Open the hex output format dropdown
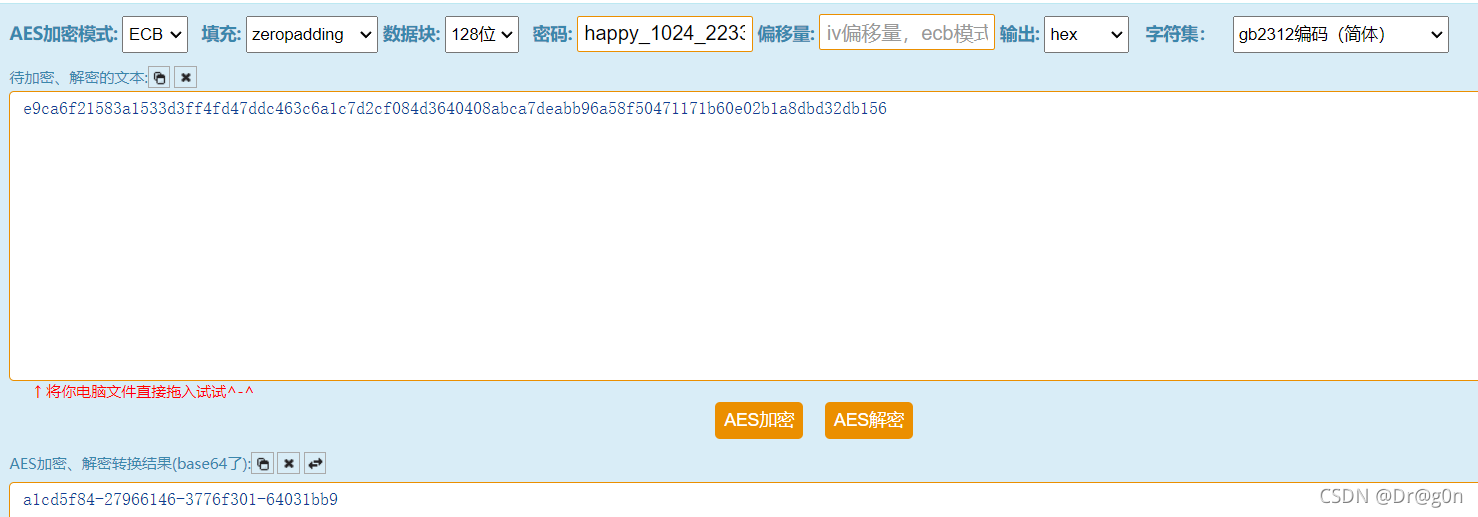1478x517 pixels. [x=1086, y=34]
